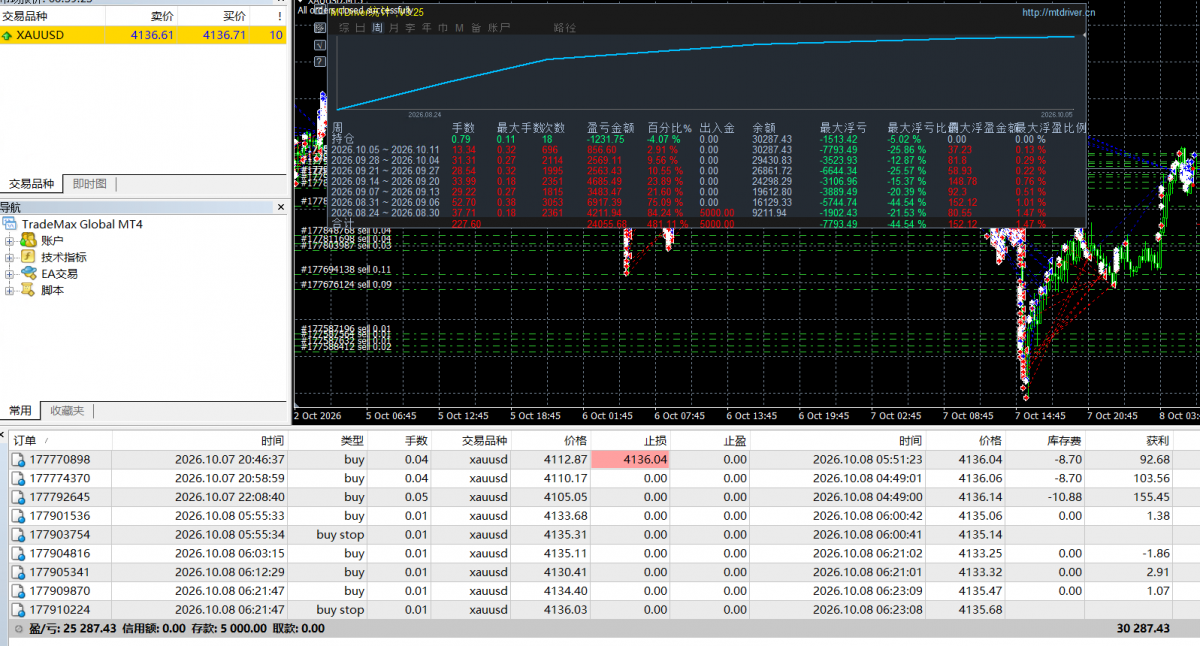Click the highlighted stop loss cell 4136.04
Viewport: 1200px width, 646px height.
click(630, 460)
